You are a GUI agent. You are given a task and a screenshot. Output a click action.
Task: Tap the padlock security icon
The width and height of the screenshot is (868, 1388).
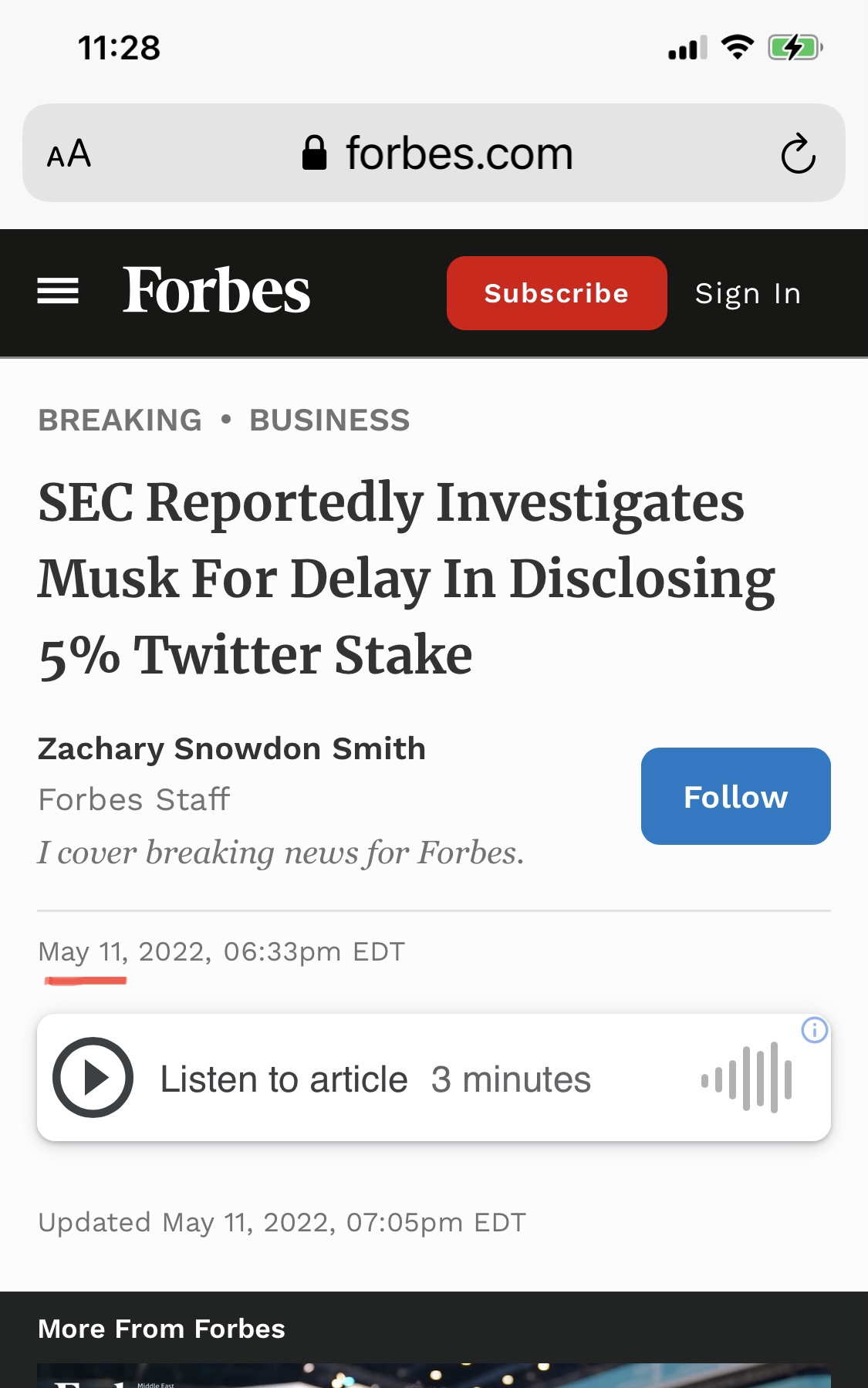[314, 153]
